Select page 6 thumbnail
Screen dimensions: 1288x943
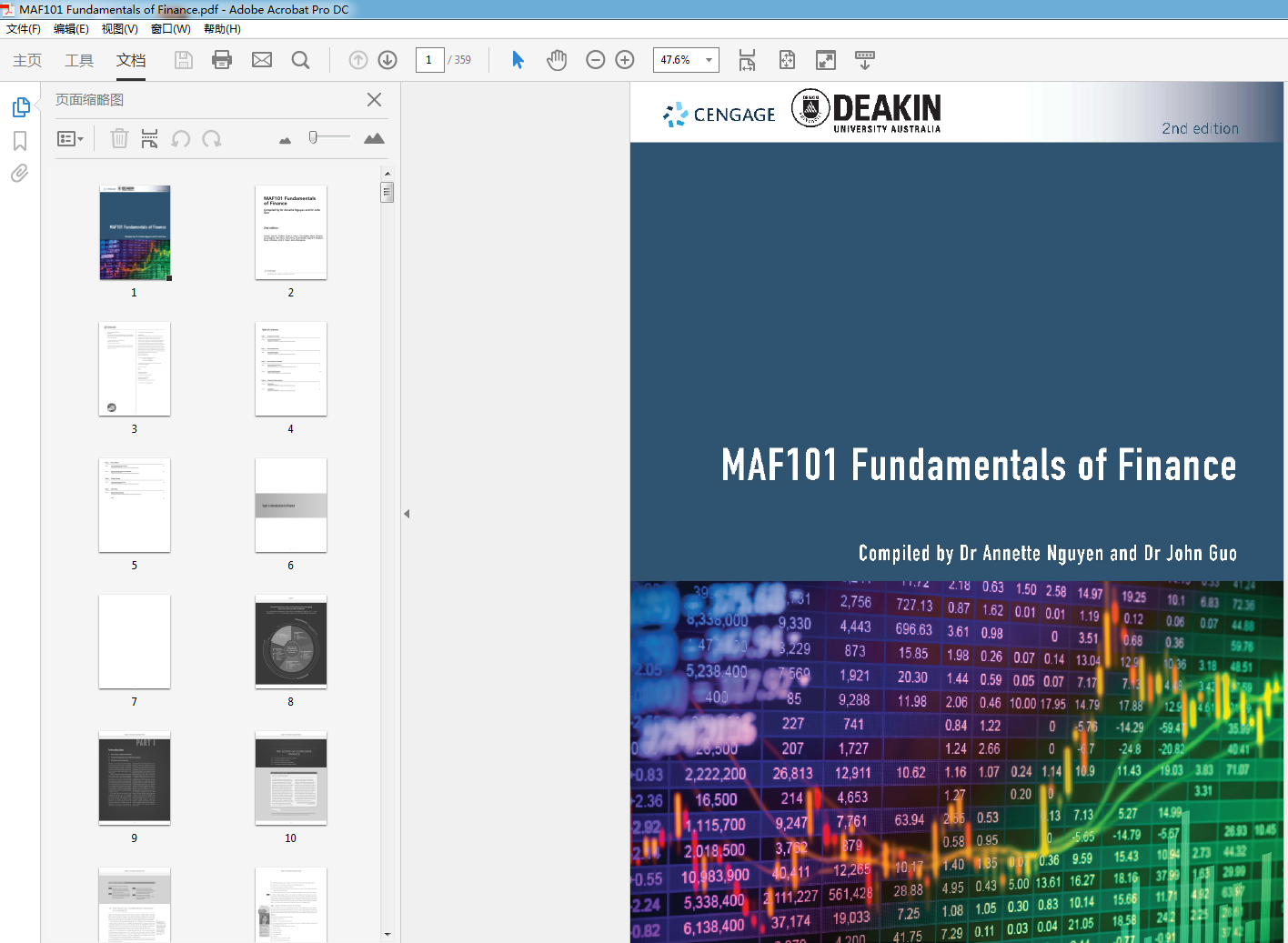coord(291,506)
